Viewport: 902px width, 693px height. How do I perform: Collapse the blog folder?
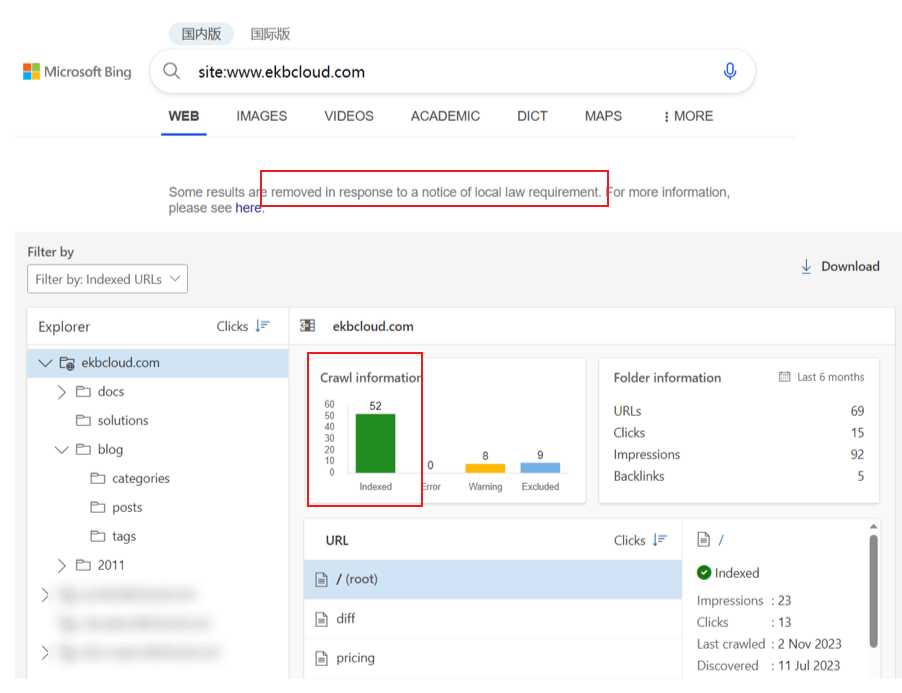[62, 450]
